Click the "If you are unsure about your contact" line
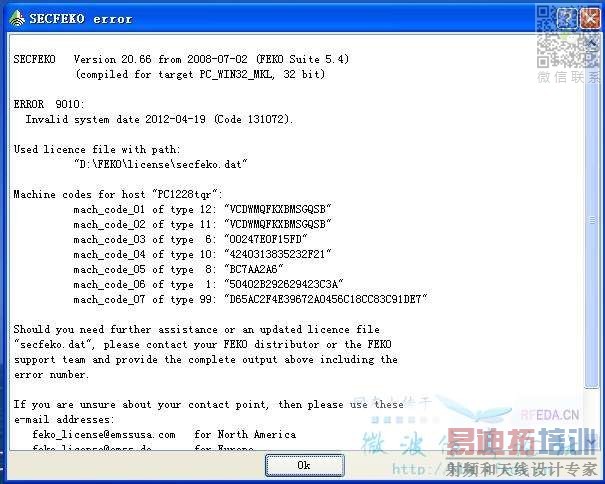The image size is (605, 484). (x=208, y=404)
